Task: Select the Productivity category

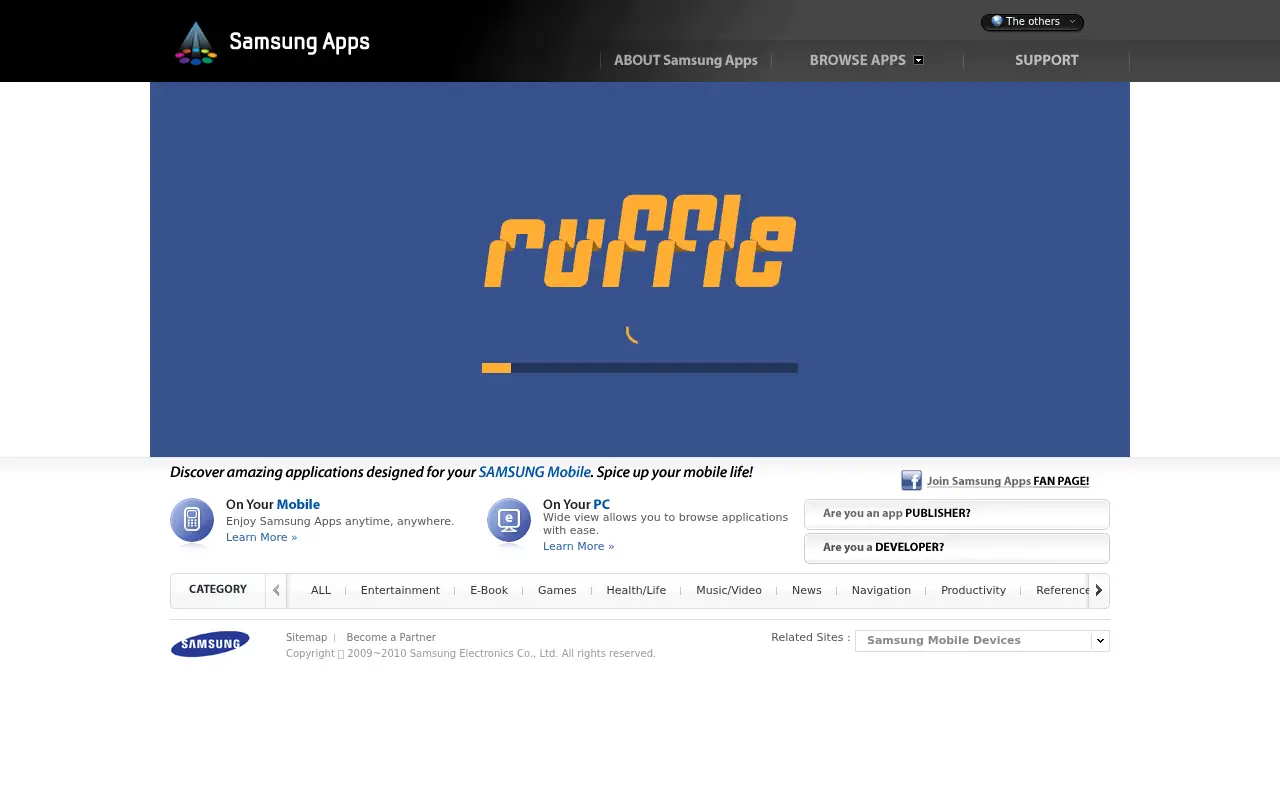Action: pyautogui.click(x=973, y=590)
